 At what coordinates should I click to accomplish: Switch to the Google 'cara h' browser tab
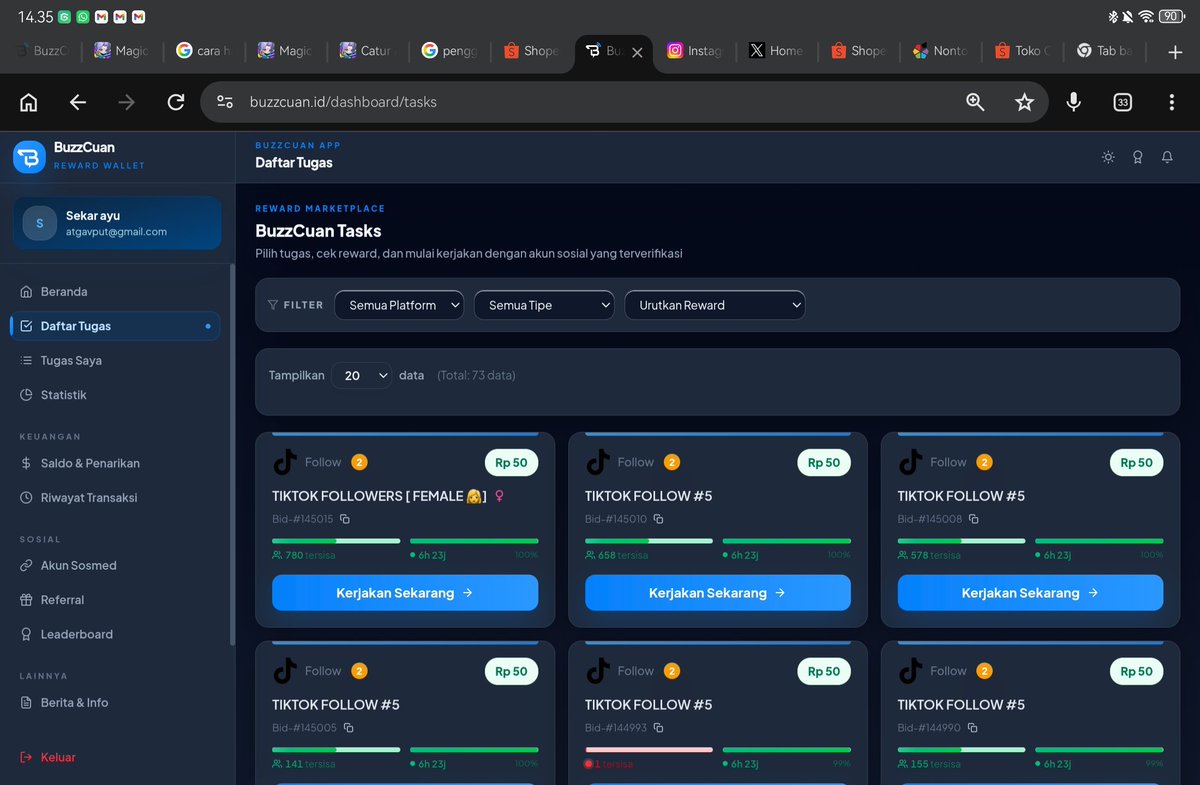pos(203,51)
